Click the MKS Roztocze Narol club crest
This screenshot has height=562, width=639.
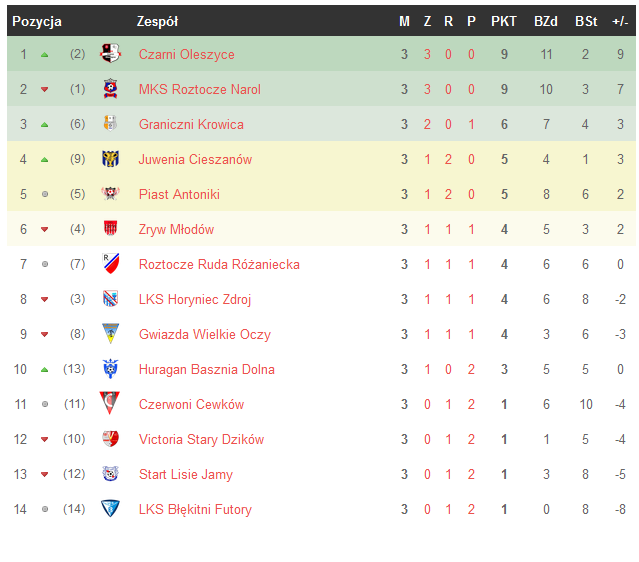click(x=111, y=89)
